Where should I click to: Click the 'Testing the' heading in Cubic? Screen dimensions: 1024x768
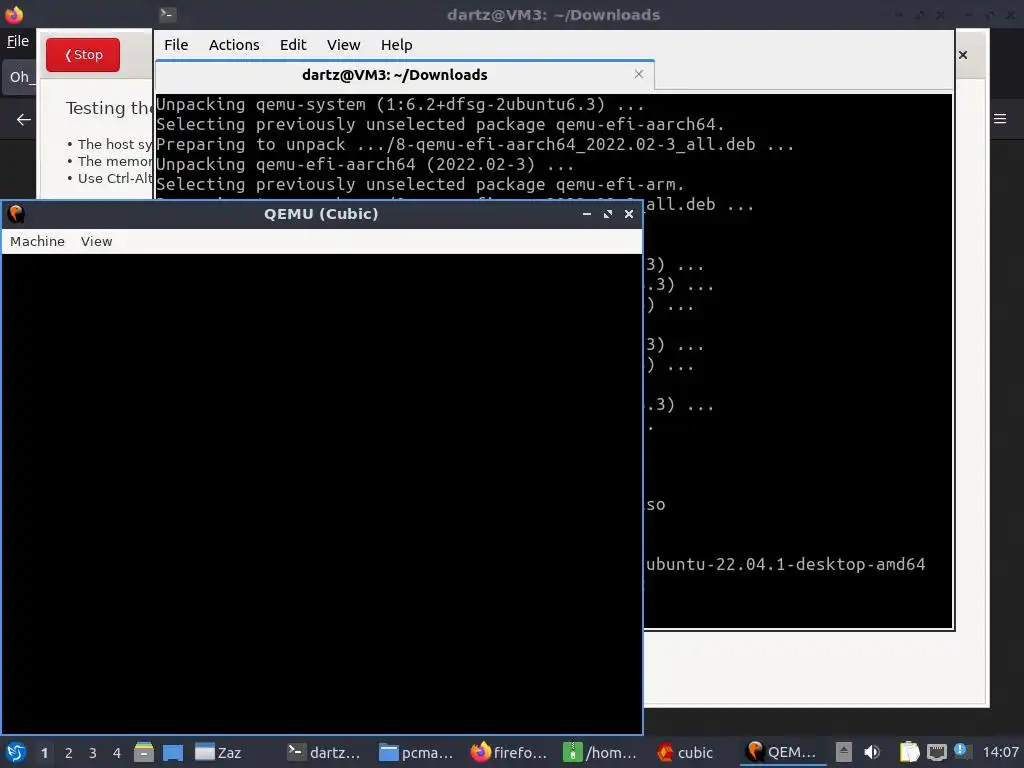click(108, 108)
